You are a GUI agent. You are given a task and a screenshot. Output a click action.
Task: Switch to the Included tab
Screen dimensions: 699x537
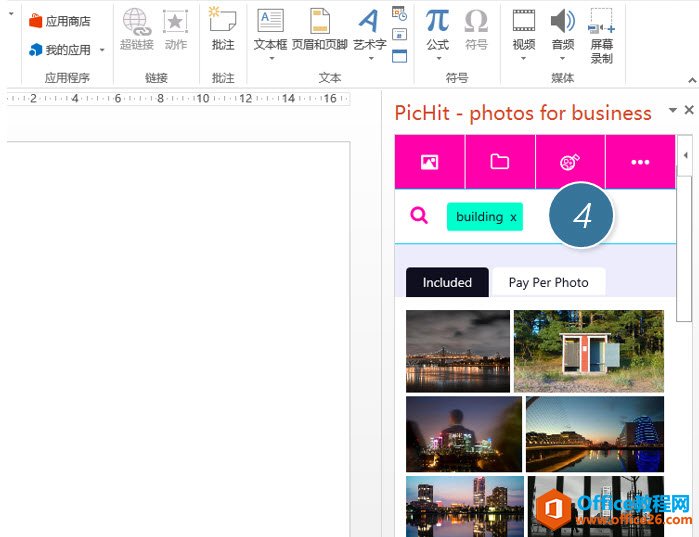point(447,282)
